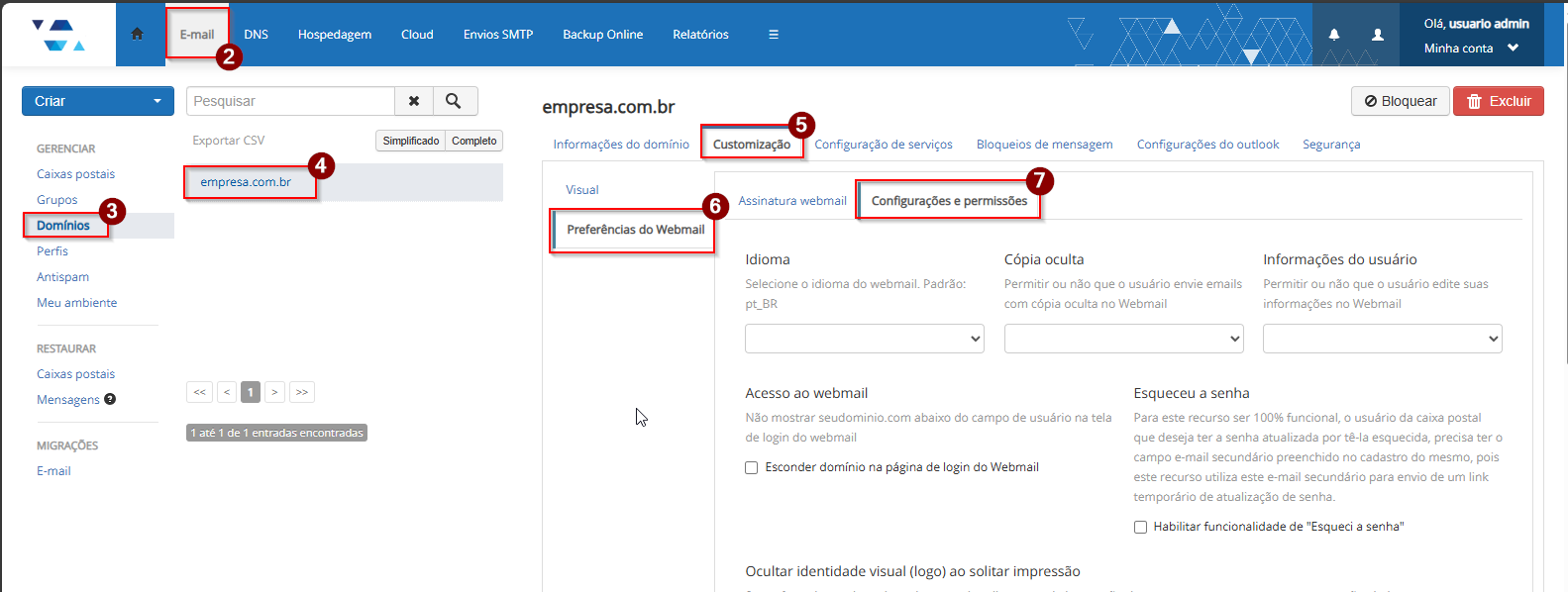Click the Excluir button
The height and width of the screenshot is (592, 1568).
pyautogui.click(x=1498, y=101)
